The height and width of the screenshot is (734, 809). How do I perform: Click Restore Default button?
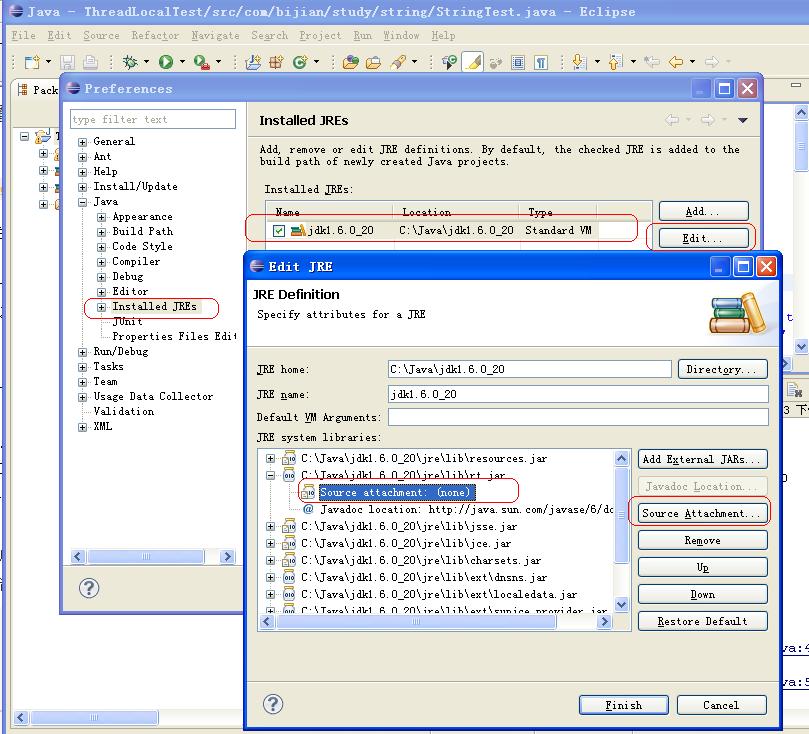point(702,621)
